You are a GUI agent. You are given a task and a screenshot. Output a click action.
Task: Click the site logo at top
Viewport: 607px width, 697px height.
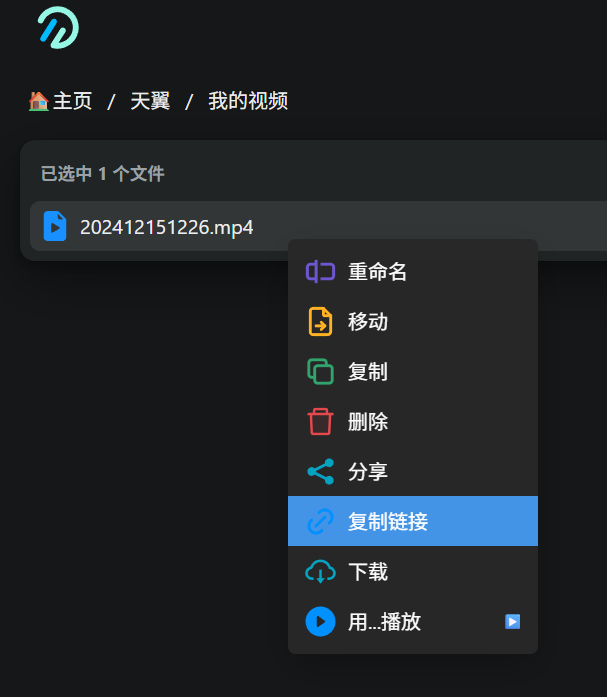pyautogui.click(x=58, y=27)
